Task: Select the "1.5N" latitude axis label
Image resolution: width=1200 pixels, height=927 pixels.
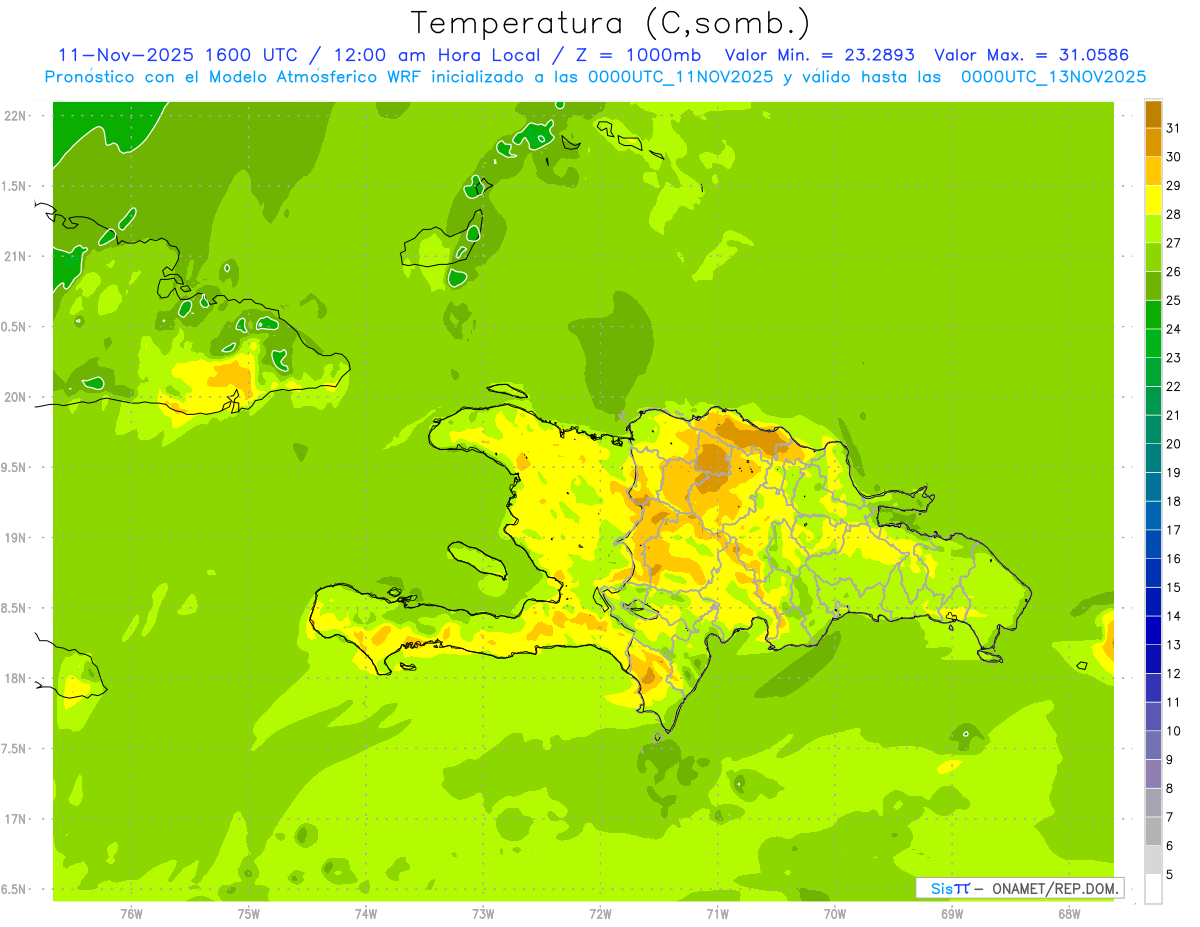Action: (x=15, y=186)
